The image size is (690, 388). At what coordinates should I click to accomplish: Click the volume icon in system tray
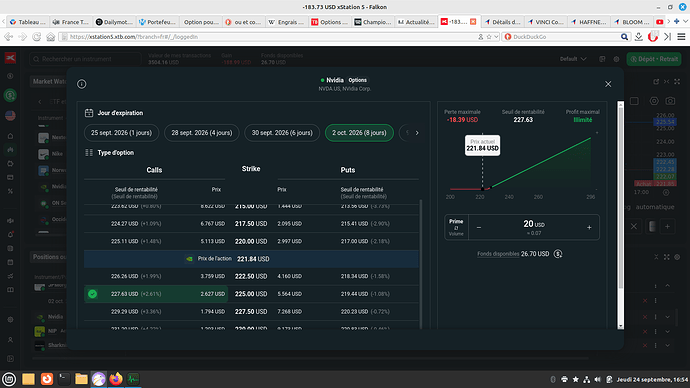[x=598, y=379]
